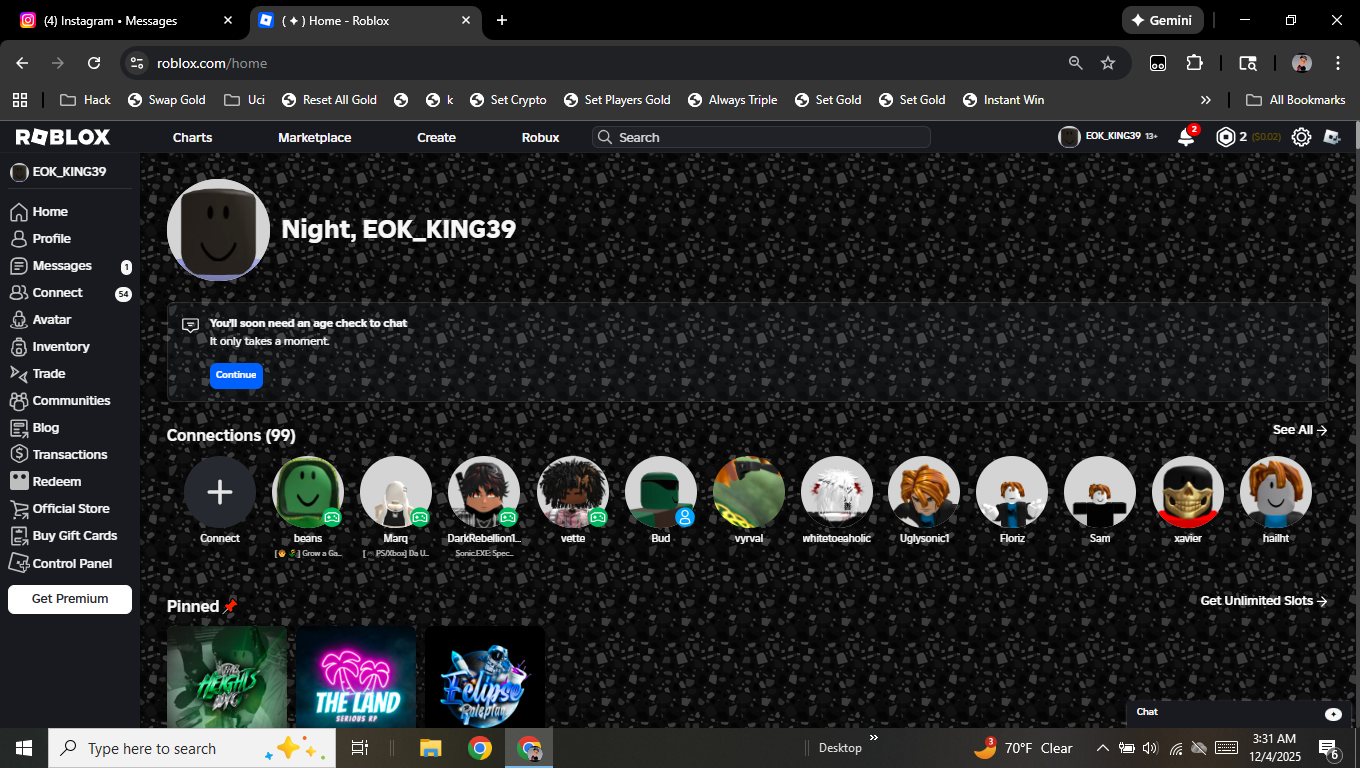The height and width of the screenshot is (768, 1360).
Task: Click the See All connections link
Action: (1300, 430)
